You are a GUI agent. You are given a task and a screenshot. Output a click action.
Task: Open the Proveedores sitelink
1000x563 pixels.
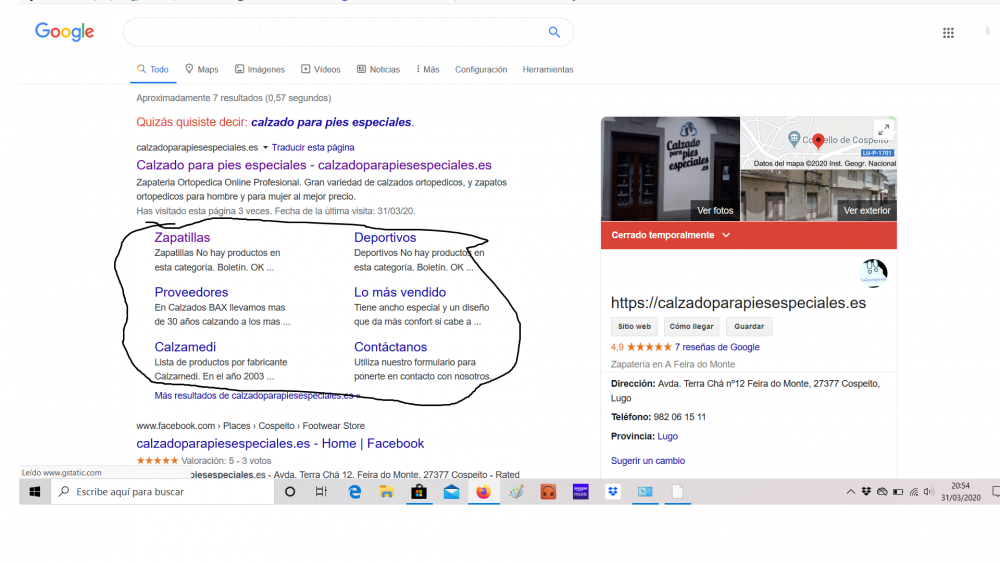coord(191,292)
